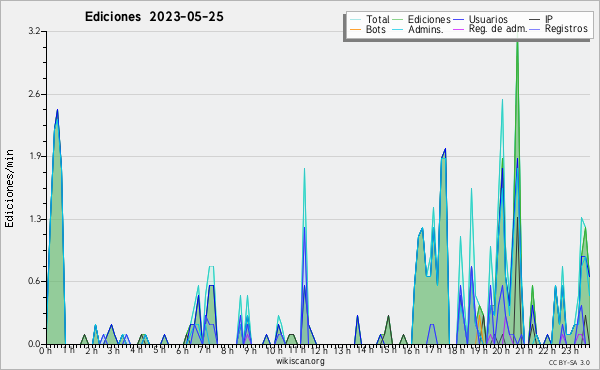Click the 12 h marker on time axis
Image resolution: width=600 pixels, height=370 pixels.
(319, 351)
